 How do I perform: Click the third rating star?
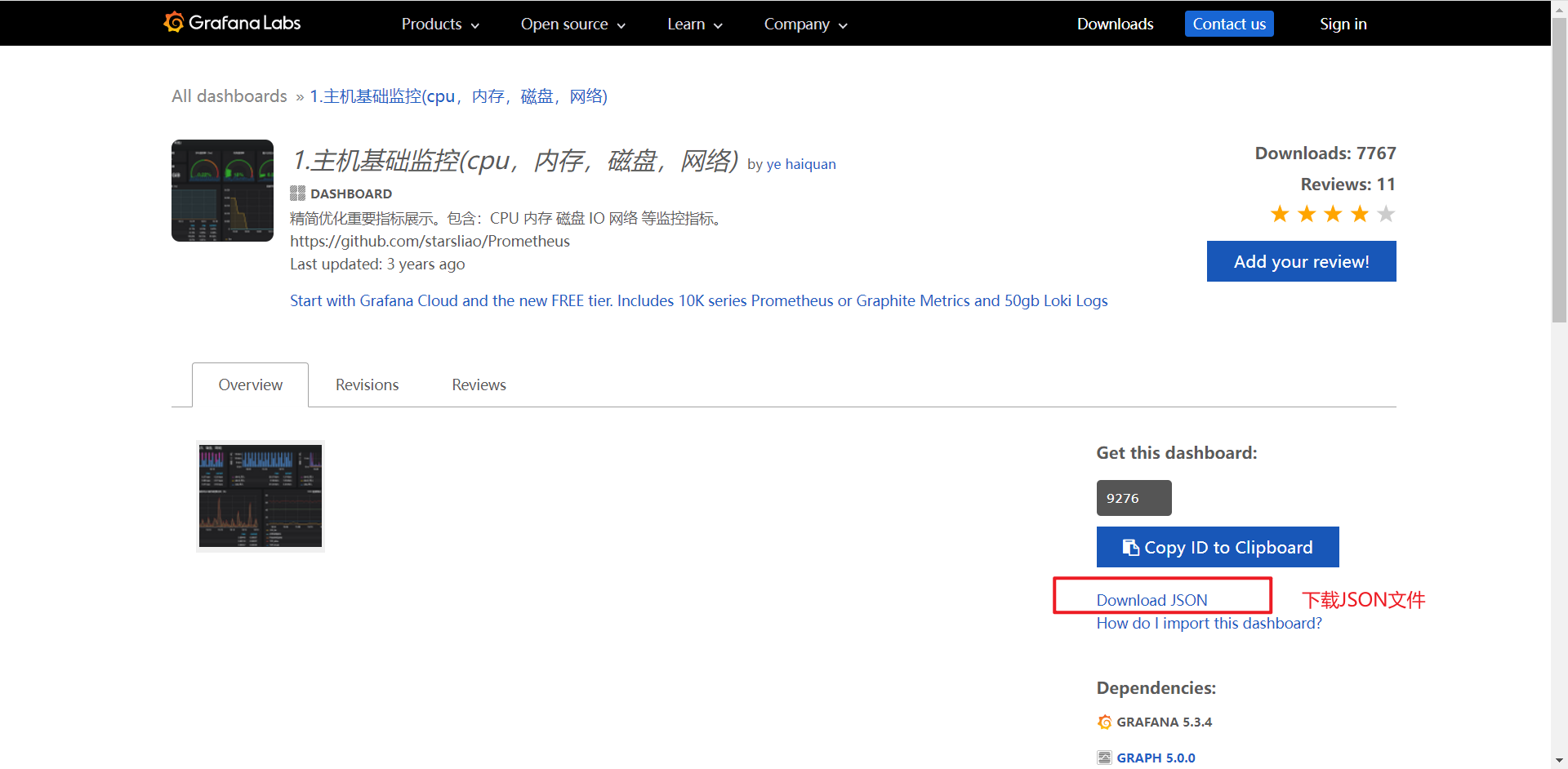tap(1333, 214)
